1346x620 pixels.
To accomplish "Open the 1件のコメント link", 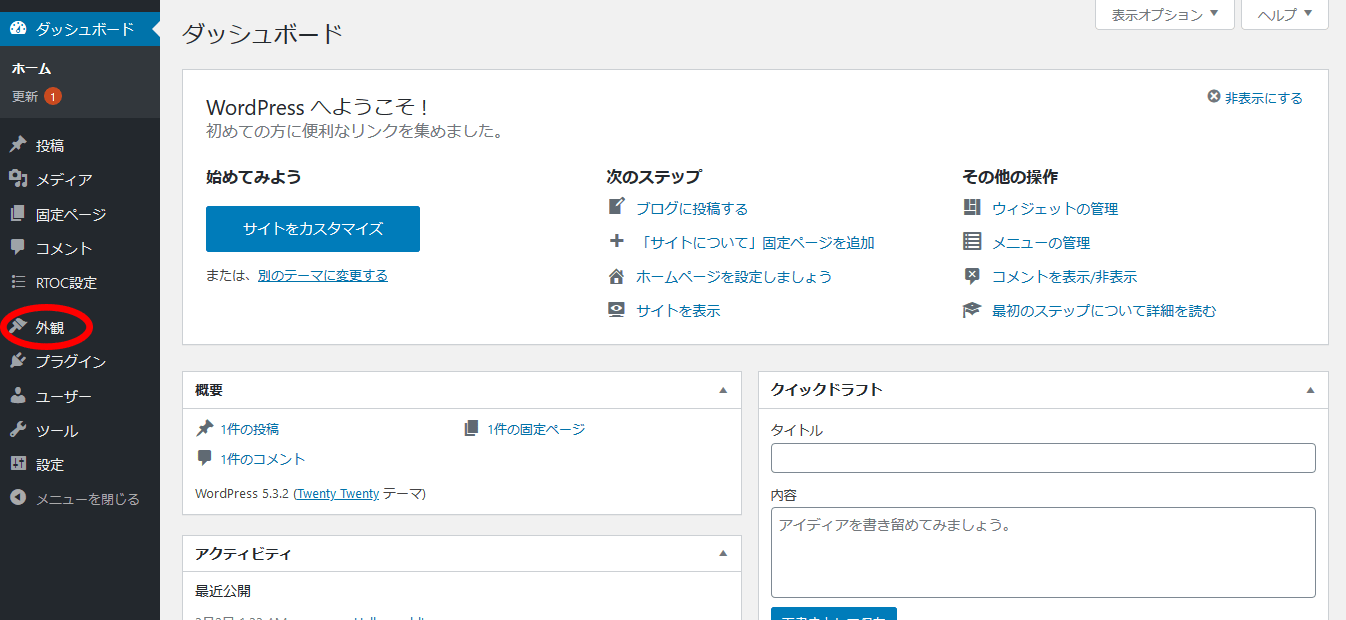I will click(x=263, y=458).
